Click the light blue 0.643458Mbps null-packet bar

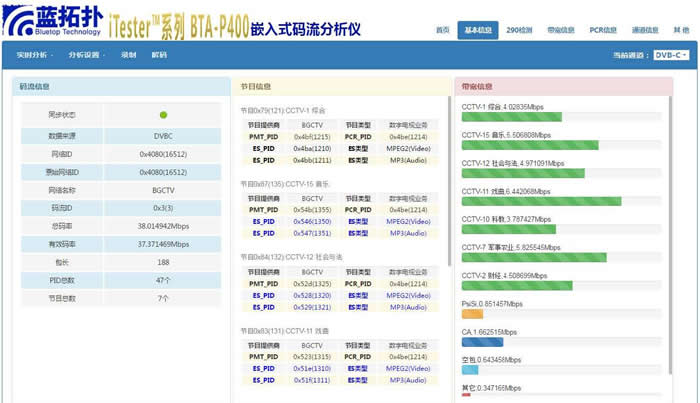[x=470, y=370]
